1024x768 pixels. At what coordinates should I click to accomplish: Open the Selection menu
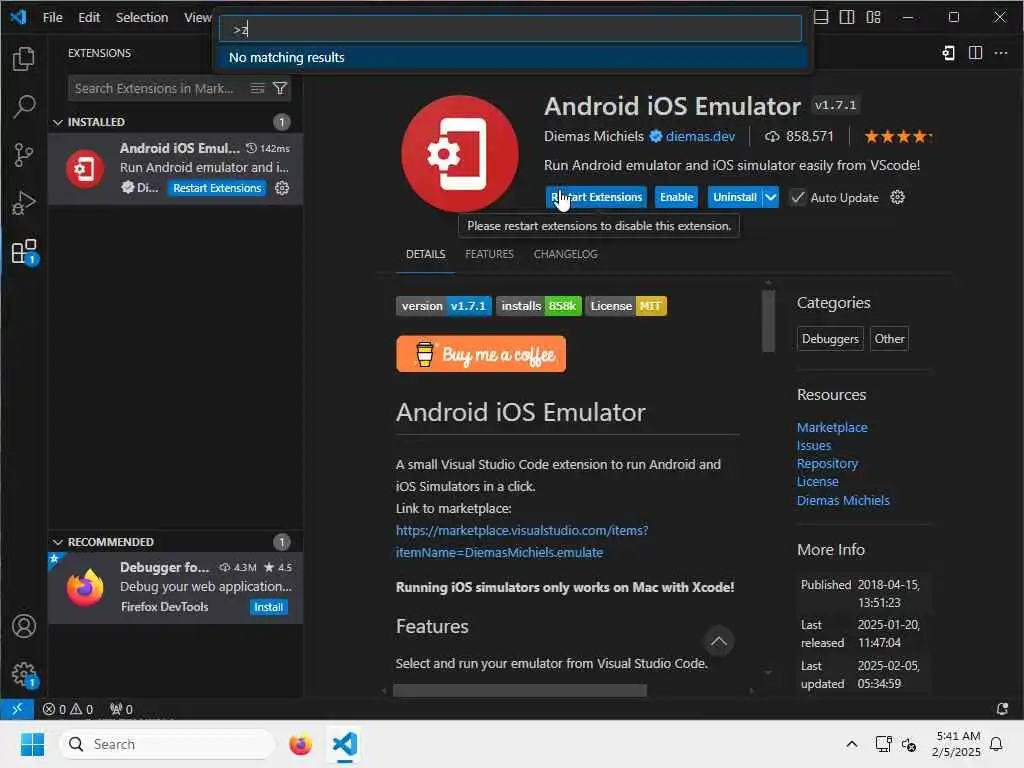click(142, 18)
